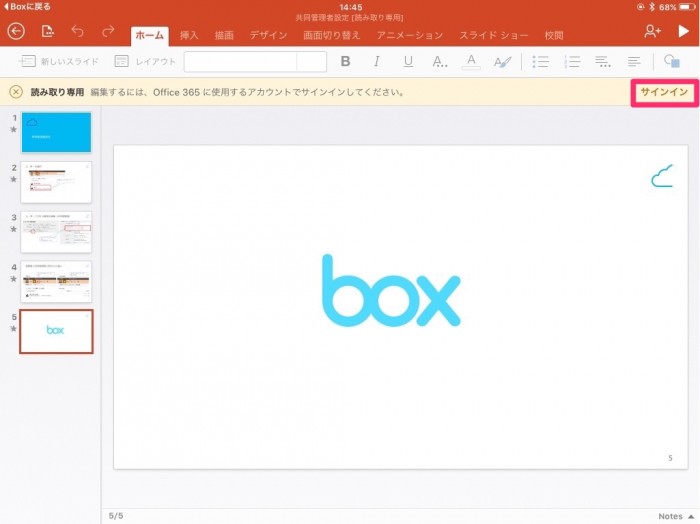This screenshot has width=700, height=524.
Task: Open more font formatting options A...
Action: 439,62
